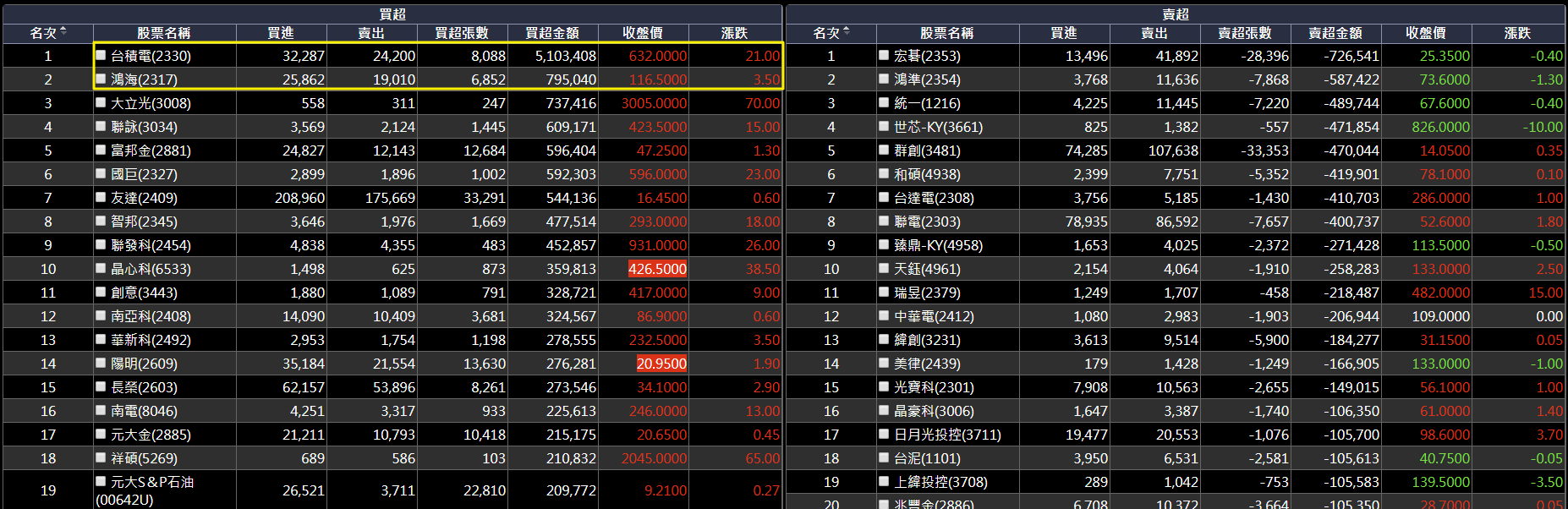Click the 漲跌 header in 賣超 table
This screenshot has height=509, width=1568.
(1517, 33)
